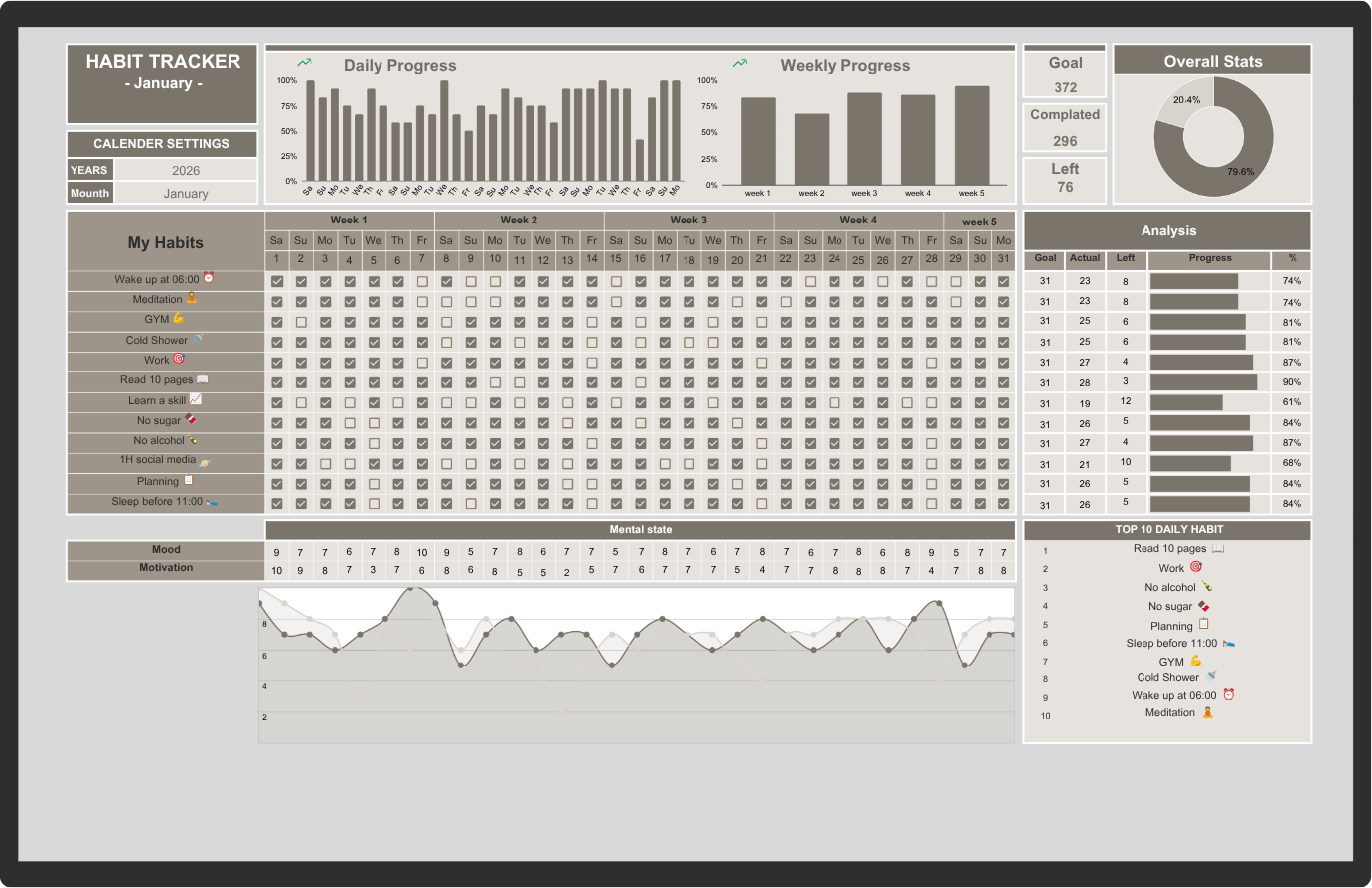Click the meditation emoji in My Habits list

click(192, 298)
